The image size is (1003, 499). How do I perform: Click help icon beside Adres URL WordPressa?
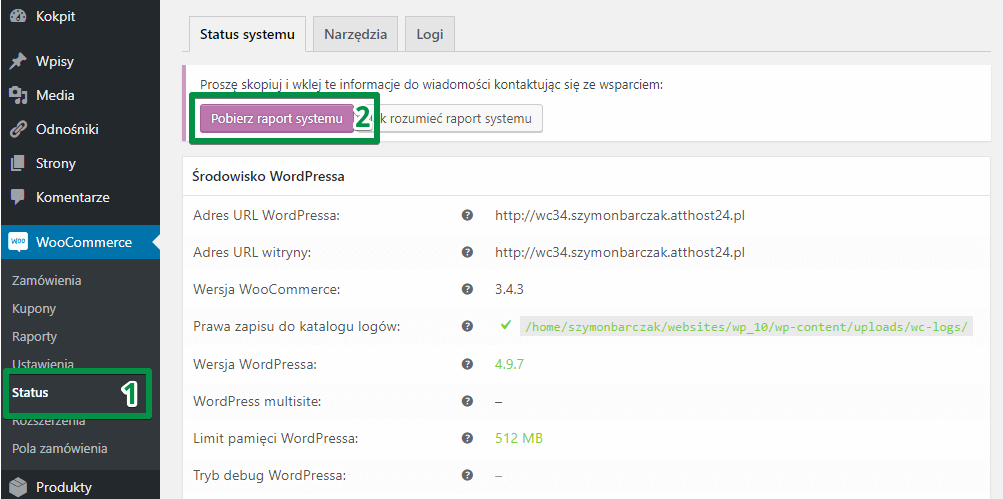[468, 215]
